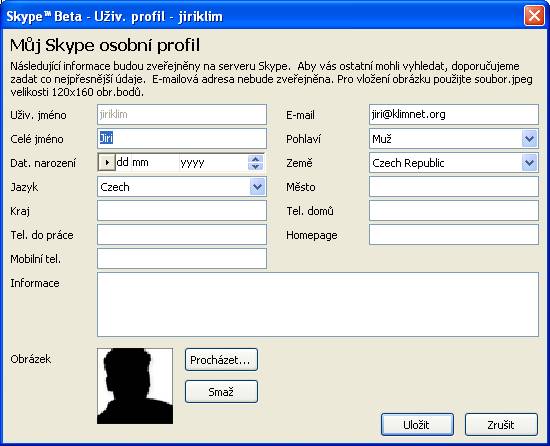
Task: Cancel with the Zrušit button
Action: pos(501,425)
